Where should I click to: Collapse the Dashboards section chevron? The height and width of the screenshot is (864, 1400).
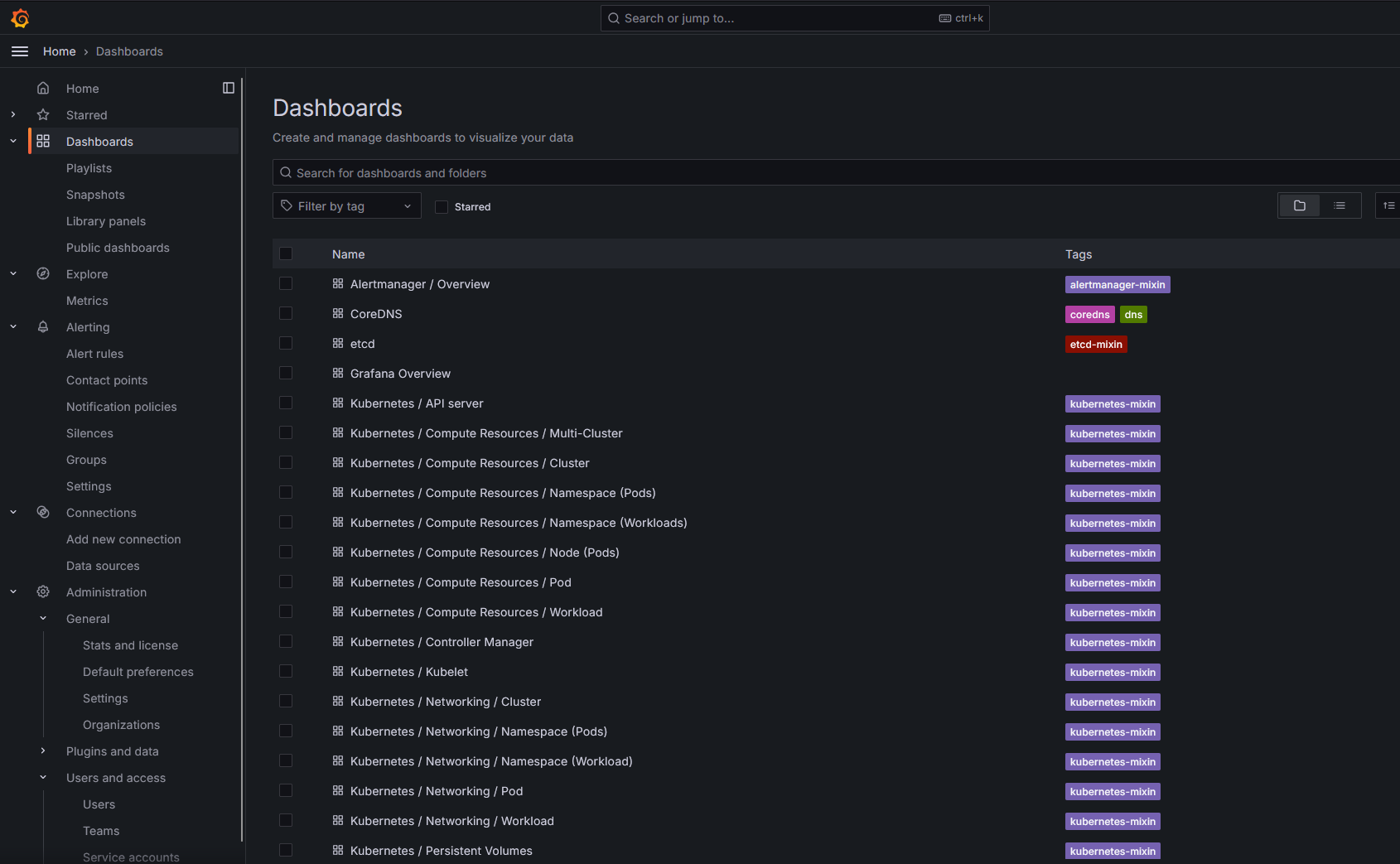[13, 141]
